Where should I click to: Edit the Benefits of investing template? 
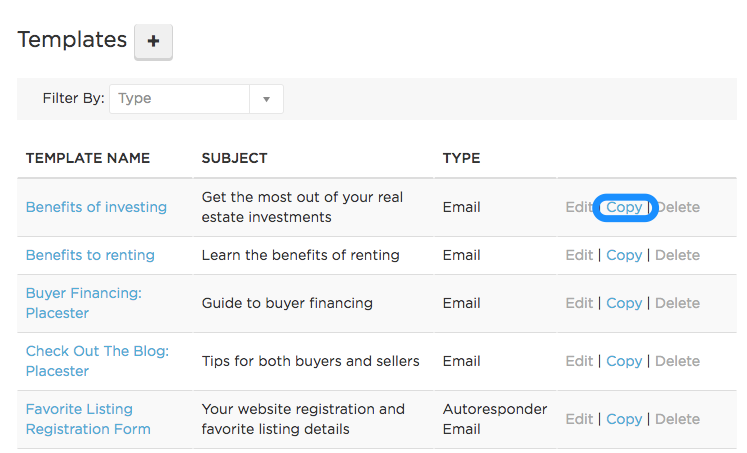(x=579, y=207)
